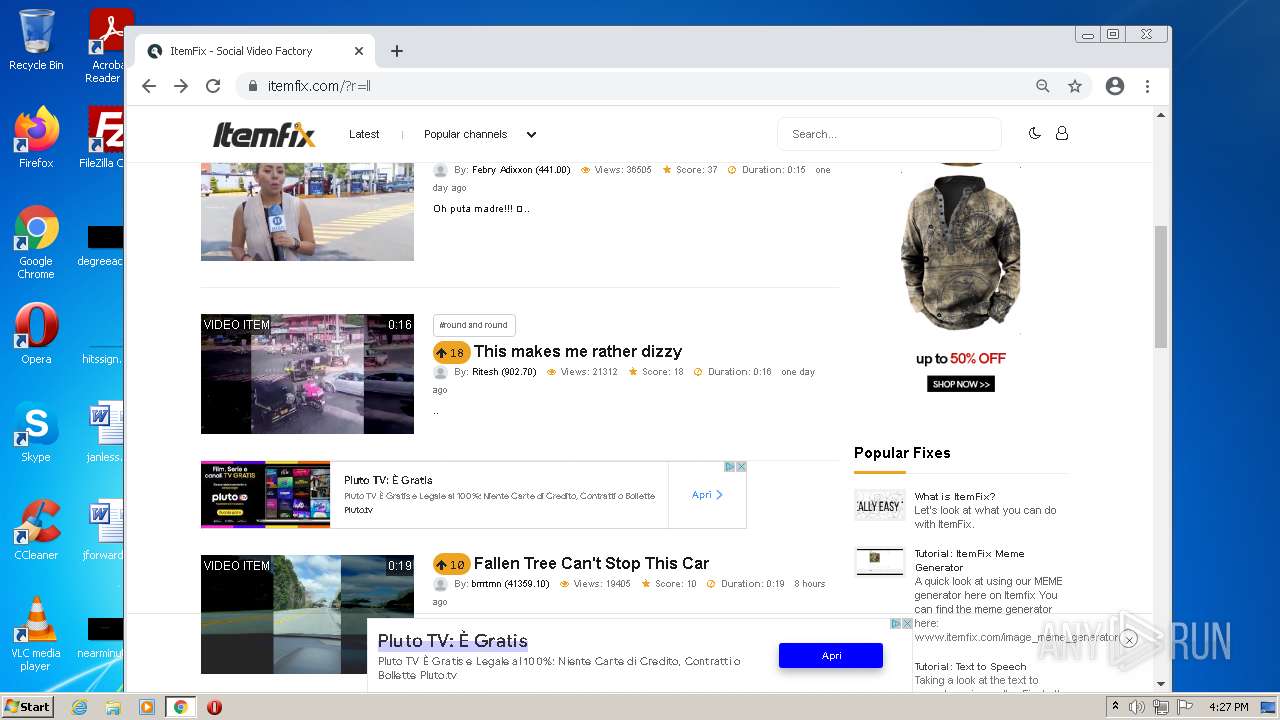1280x720 pixels.
Task: Go forward with the browser forward arrow
Action: (x=181, y=86)
